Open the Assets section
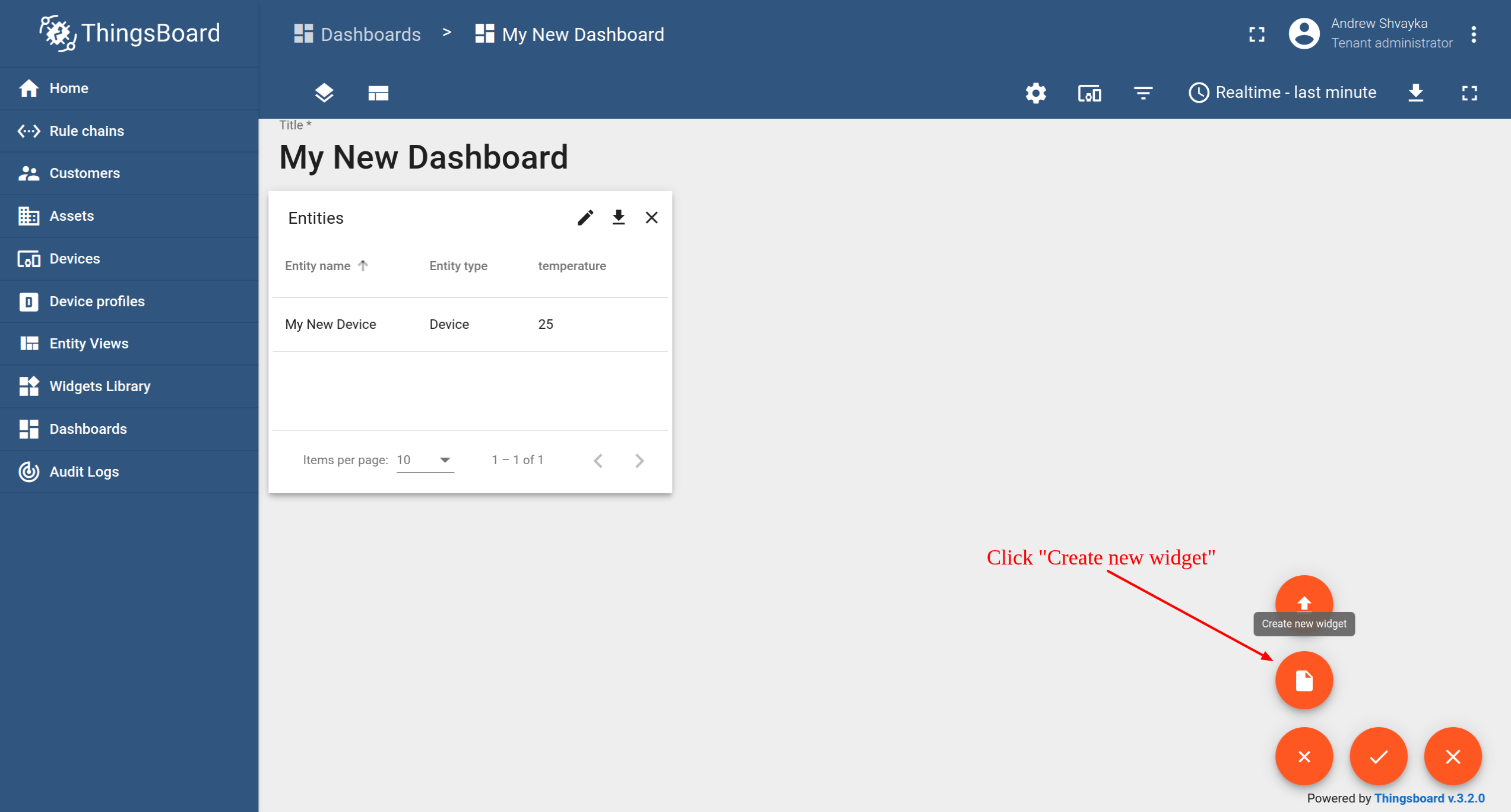This screenshot has height=812, width=1511. pos(129,216)
